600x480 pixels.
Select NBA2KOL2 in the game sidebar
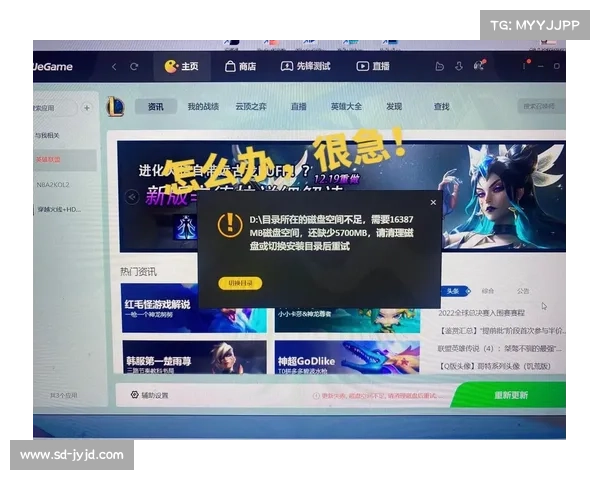(55, 184)
